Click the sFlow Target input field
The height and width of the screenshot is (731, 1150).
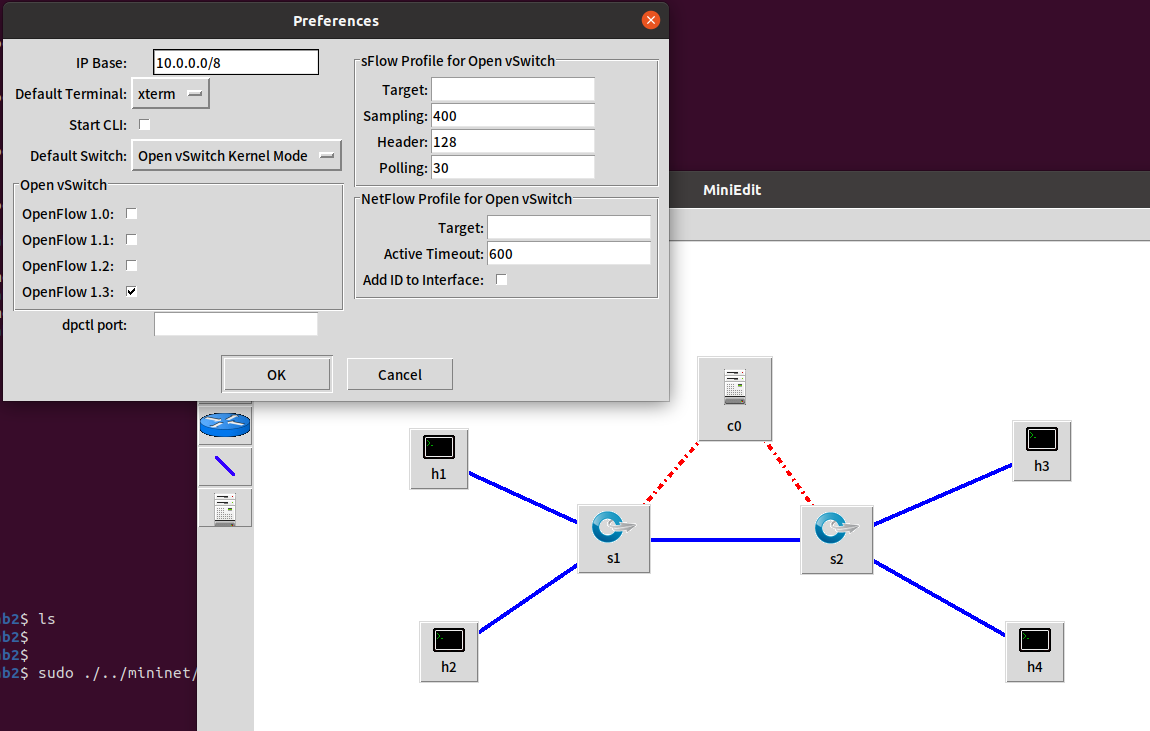pyautogui.click(x=513, y=89)
